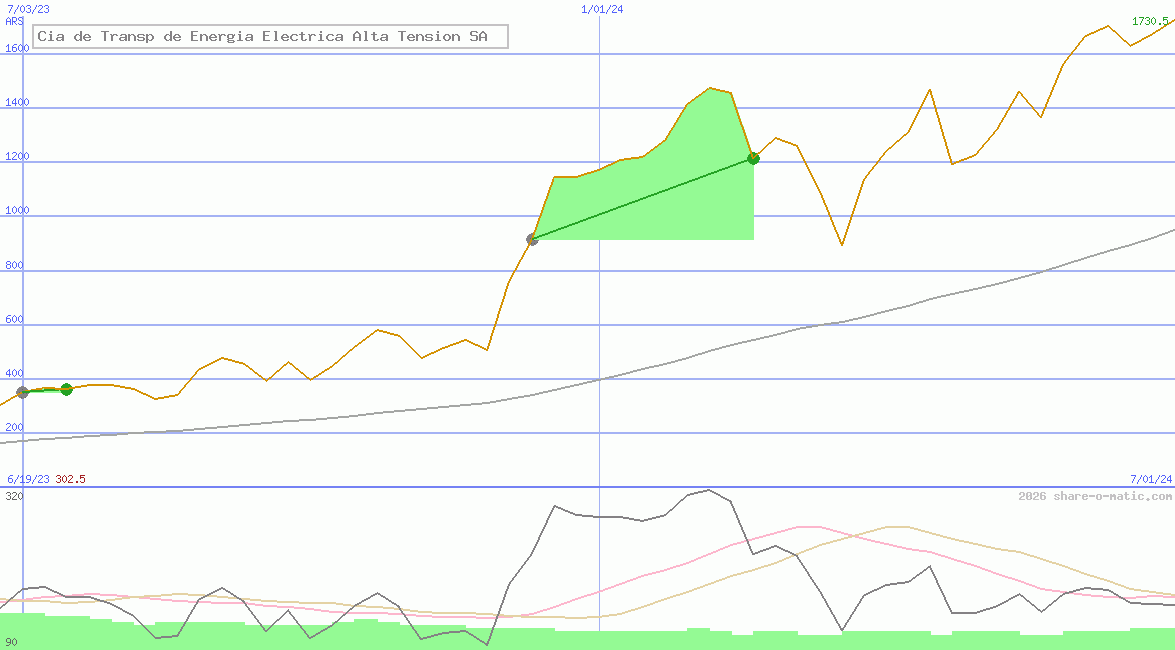The height and width of the screenshot is (650, 1175).
Task: Click the 90 indicator scale label
Action: [x=11, y=643]
